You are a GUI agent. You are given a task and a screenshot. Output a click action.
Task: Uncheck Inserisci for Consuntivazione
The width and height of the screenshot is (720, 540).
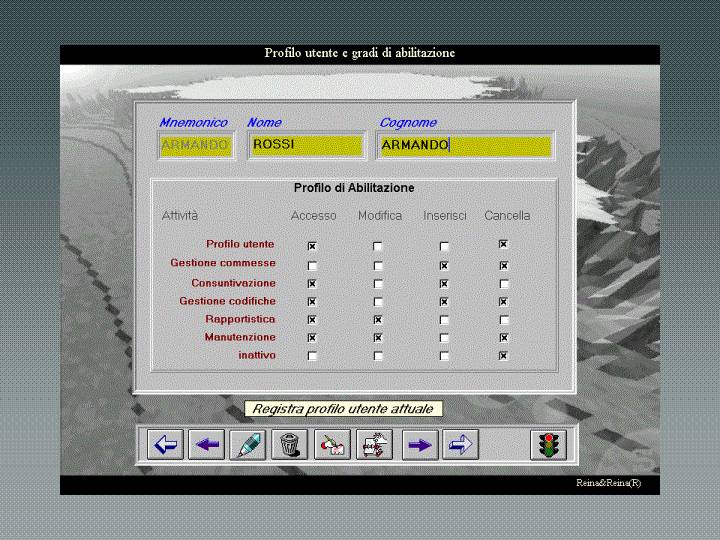point(444,284)
